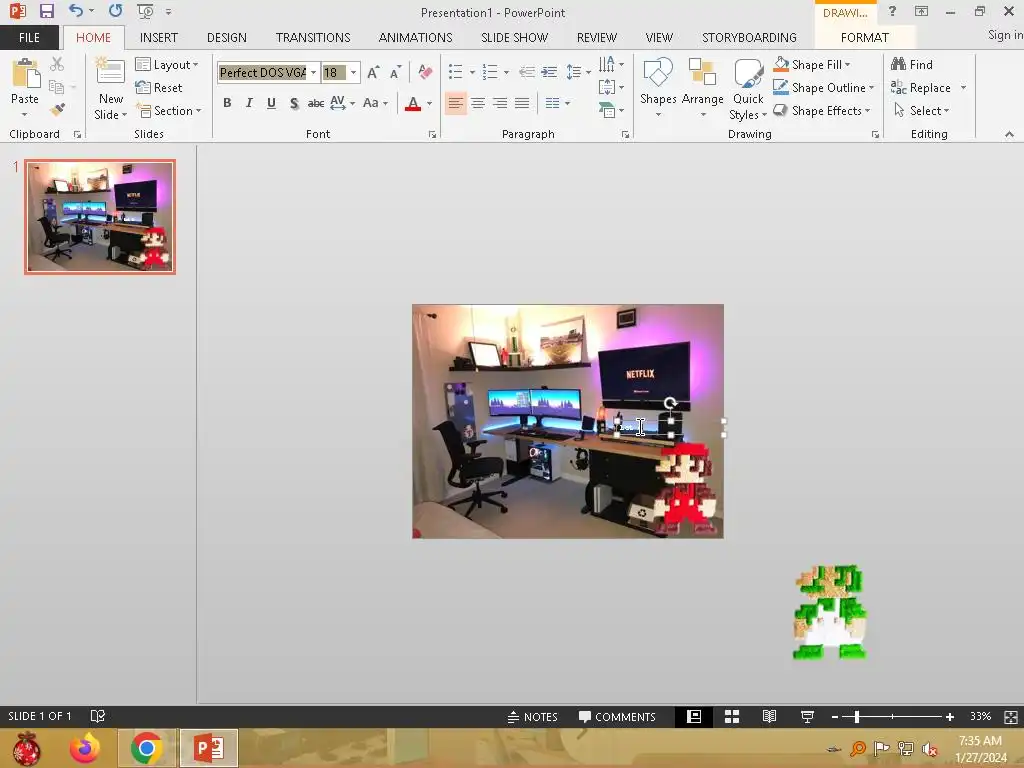Expand the Section dropdown

[x=168, y=110]
